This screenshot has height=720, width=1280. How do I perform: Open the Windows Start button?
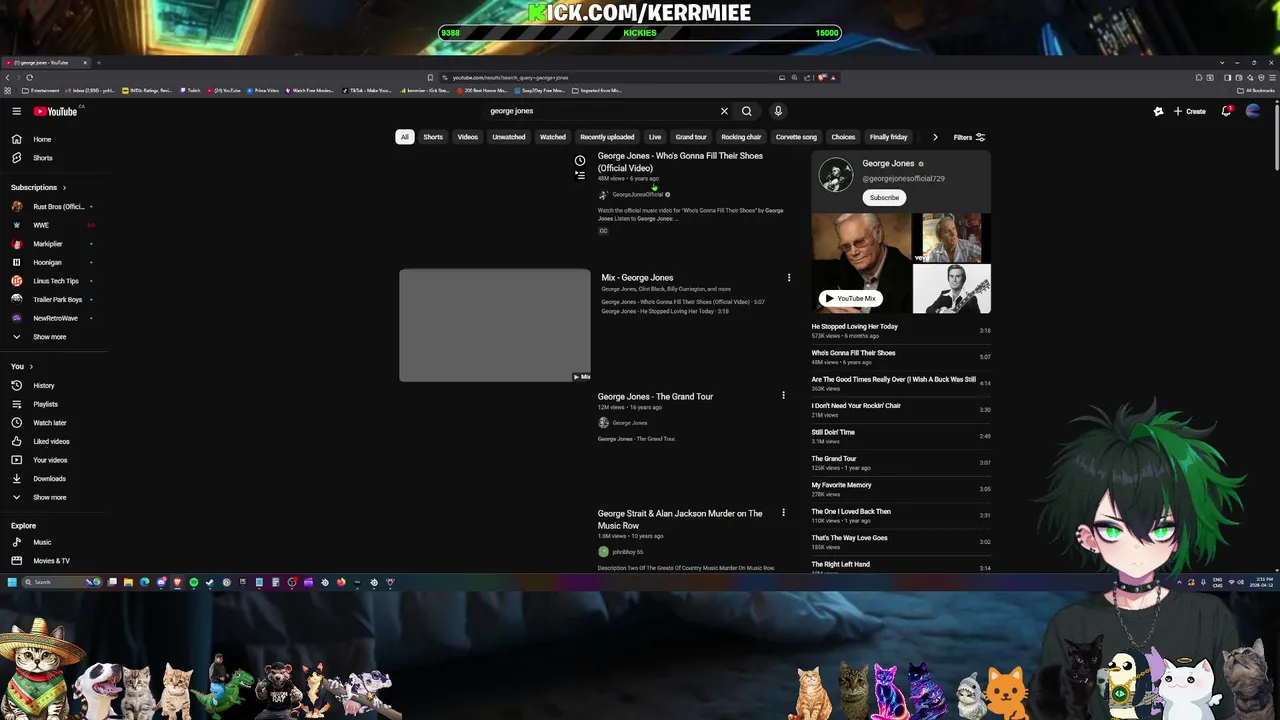click(12, 582)
